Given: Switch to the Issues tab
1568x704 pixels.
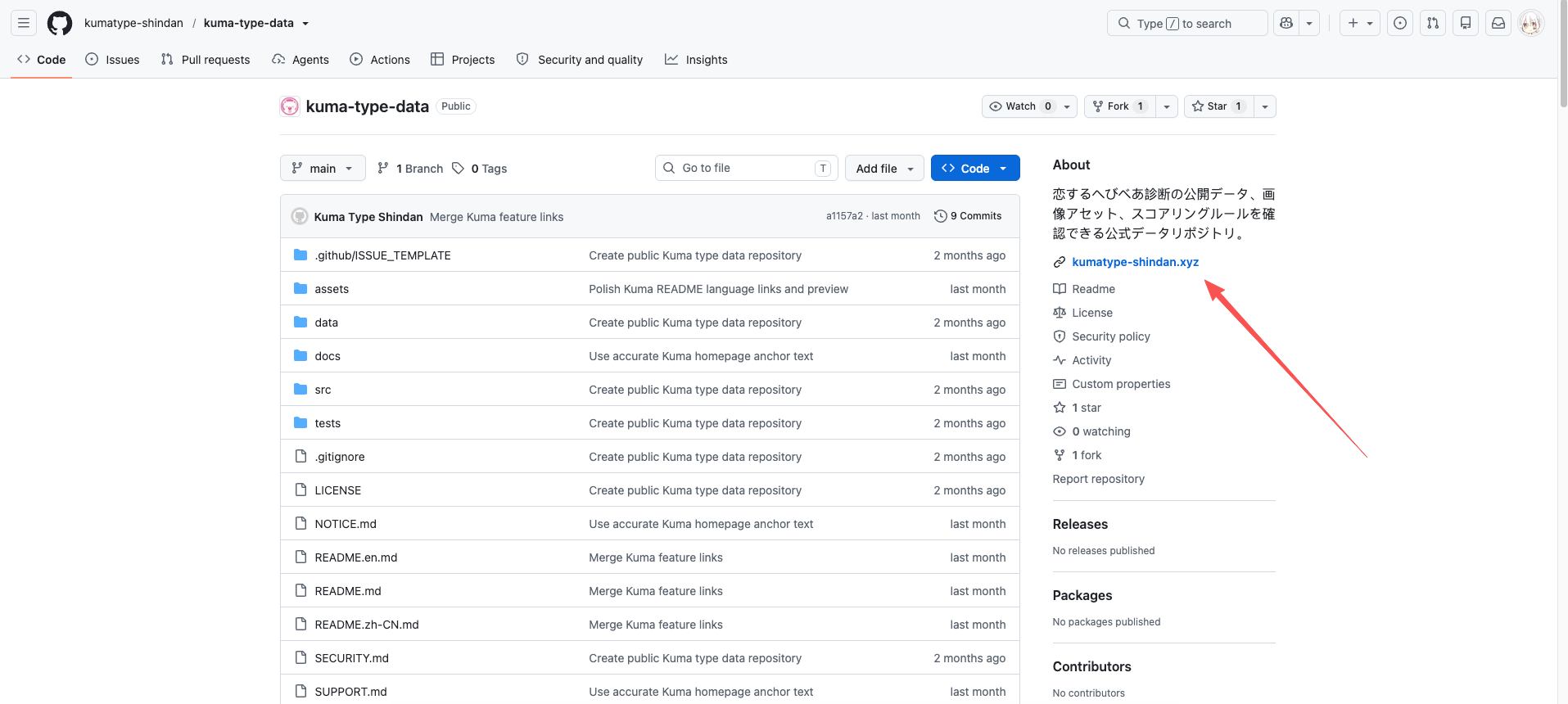Looking at the screenshot, I should [x=113, y=60].
